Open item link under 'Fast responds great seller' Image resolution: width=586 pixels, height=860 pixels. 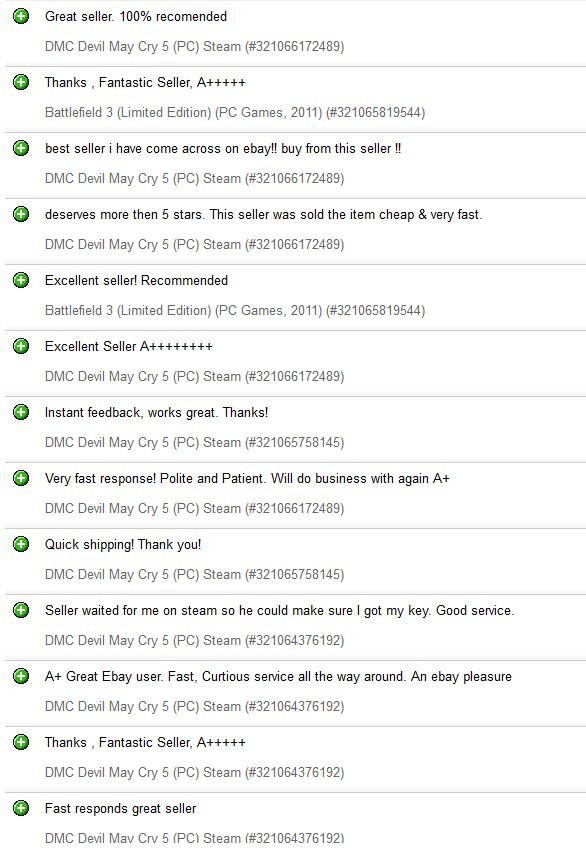tap(194, 838)
